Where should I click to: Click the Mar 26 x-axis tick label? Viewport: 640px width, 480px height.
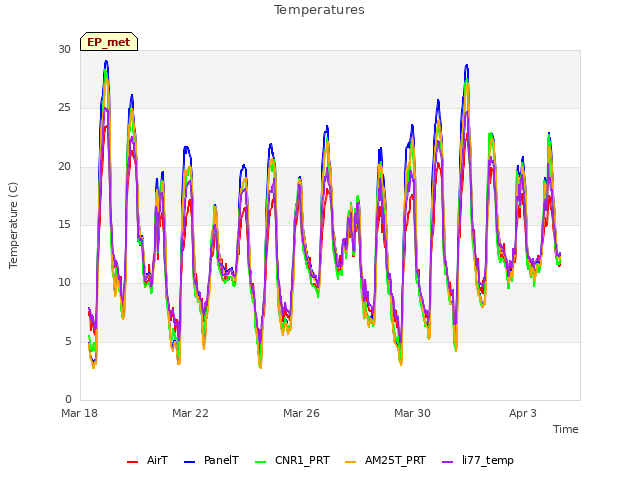[x=301, y=413]
